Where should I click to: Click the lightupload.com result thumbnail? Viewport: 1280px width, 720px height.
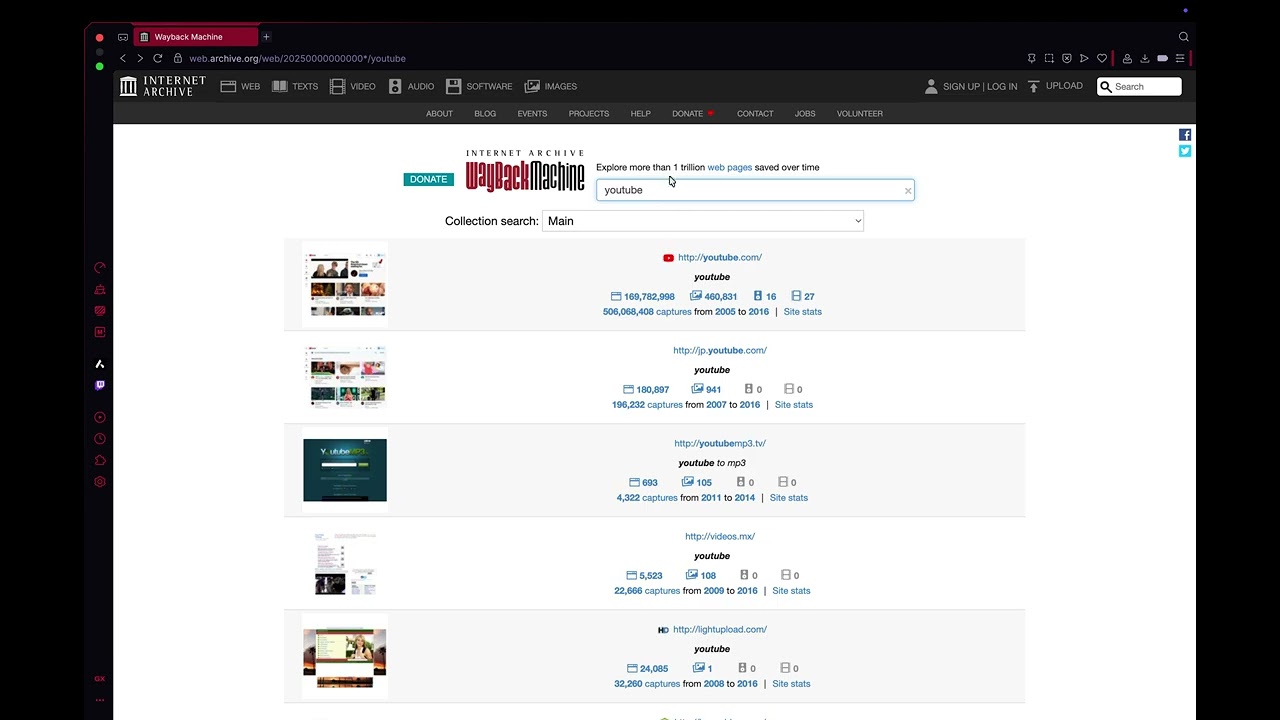point(345,657)
